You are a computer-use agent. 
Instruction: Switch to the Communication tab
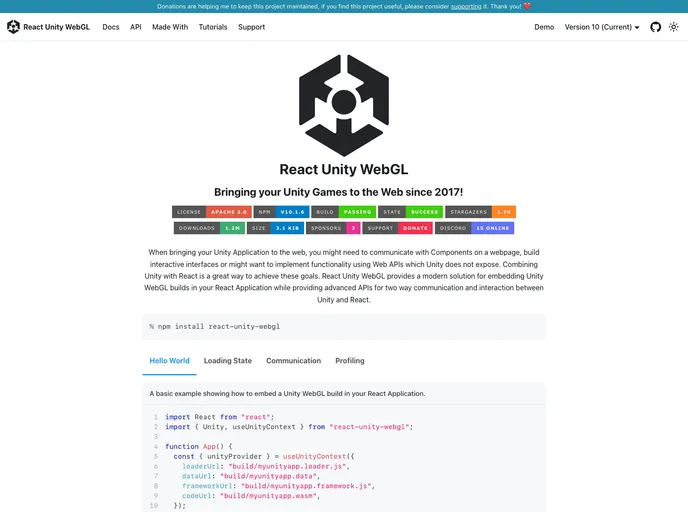(x=294, y=361)
